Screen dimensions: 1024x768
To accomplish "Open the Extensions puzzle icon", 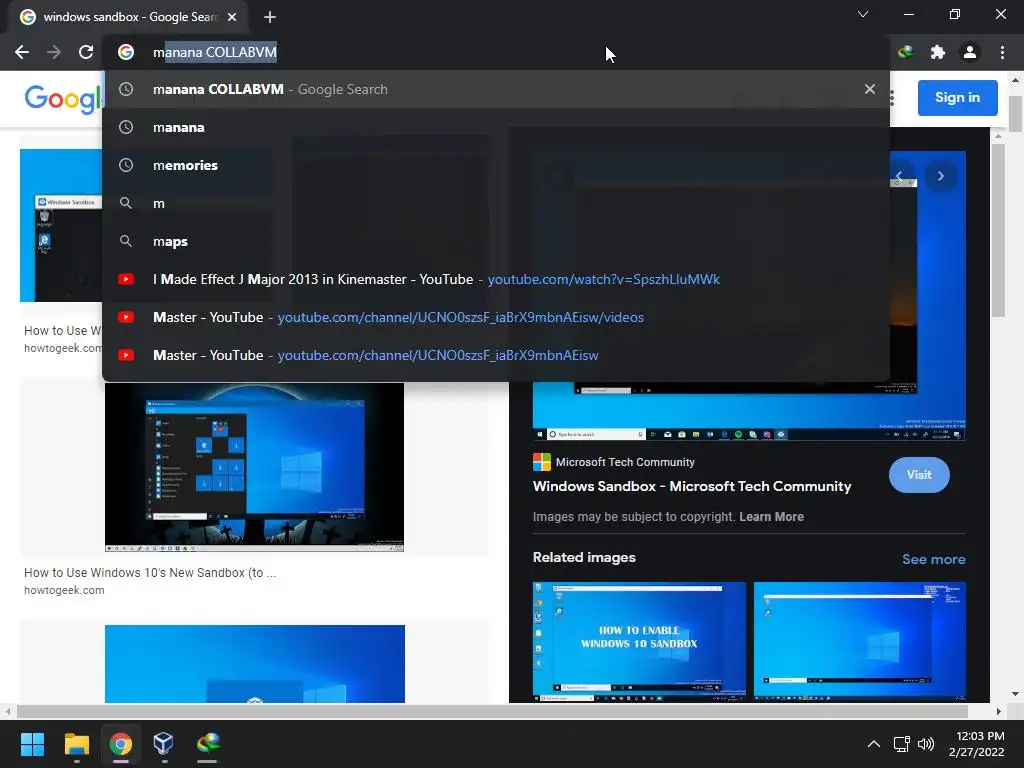I will (938, 52).
